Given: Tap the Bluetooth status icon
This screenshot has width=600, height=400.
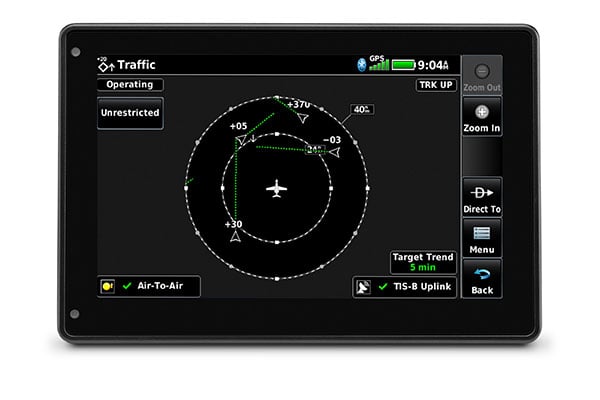Looking at the screenshot, I should (x=361, y=65).
